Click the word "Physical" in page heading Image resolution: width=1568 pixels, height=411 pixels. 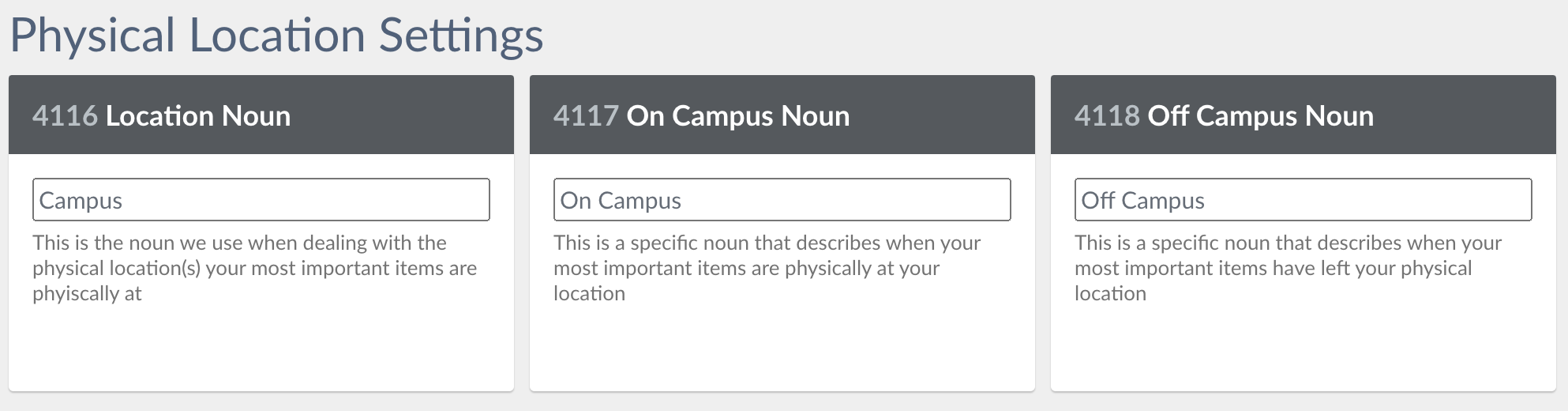[x=92, y=36]
